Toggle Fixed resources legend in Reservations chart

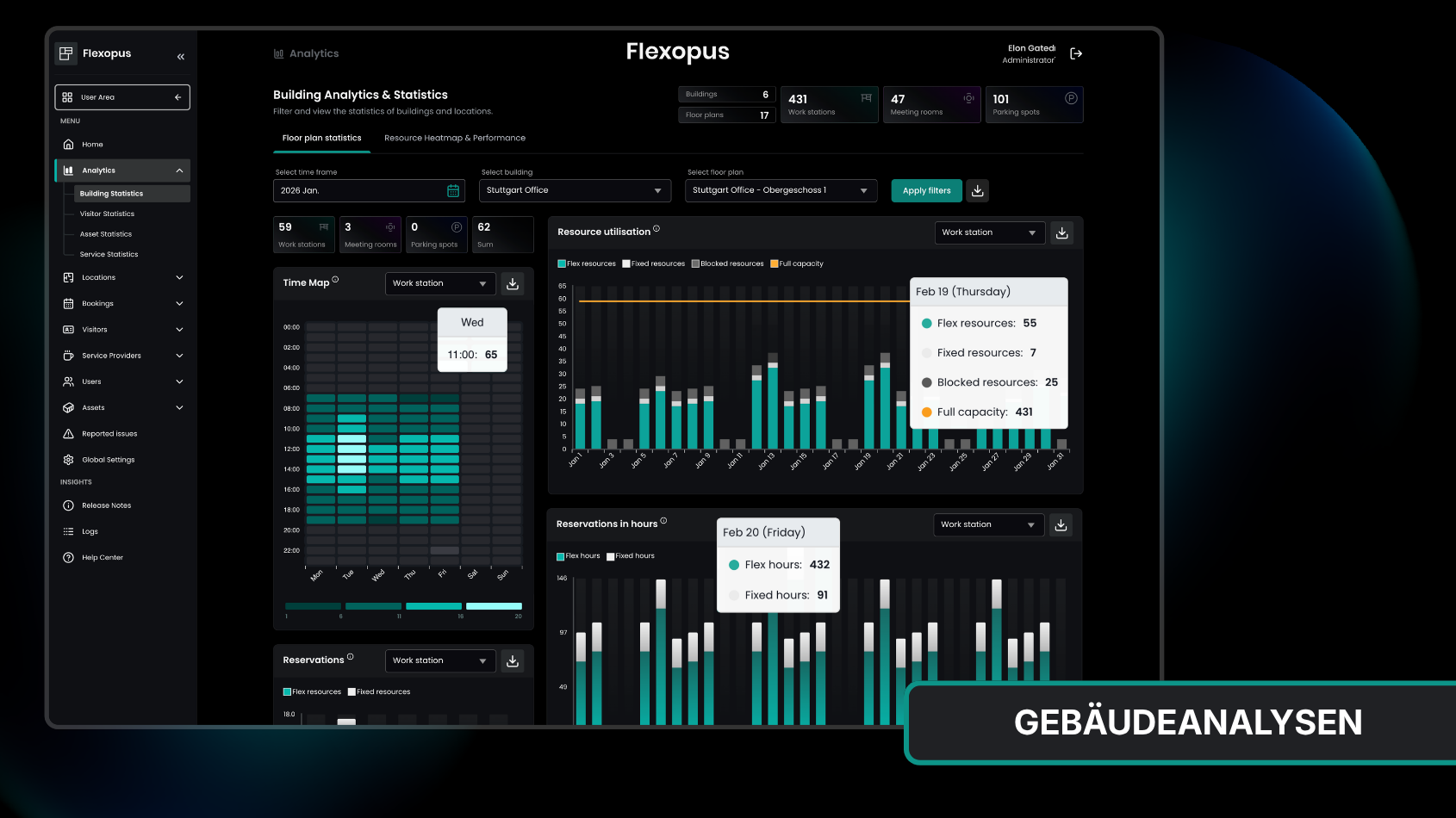pyautogui.click(x=379, y=692)
